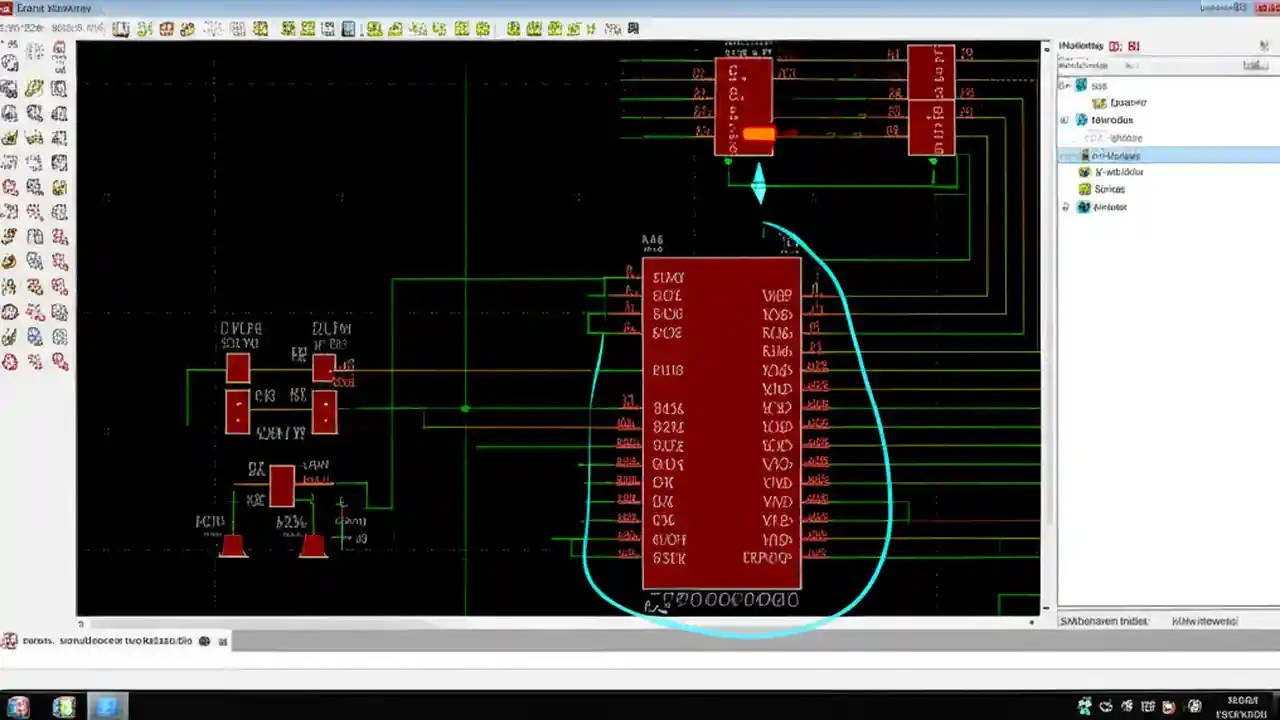Screen dimensions: 1280x720
Task: Click the Sources entry in the right tree
Action: coord(1108,189)
